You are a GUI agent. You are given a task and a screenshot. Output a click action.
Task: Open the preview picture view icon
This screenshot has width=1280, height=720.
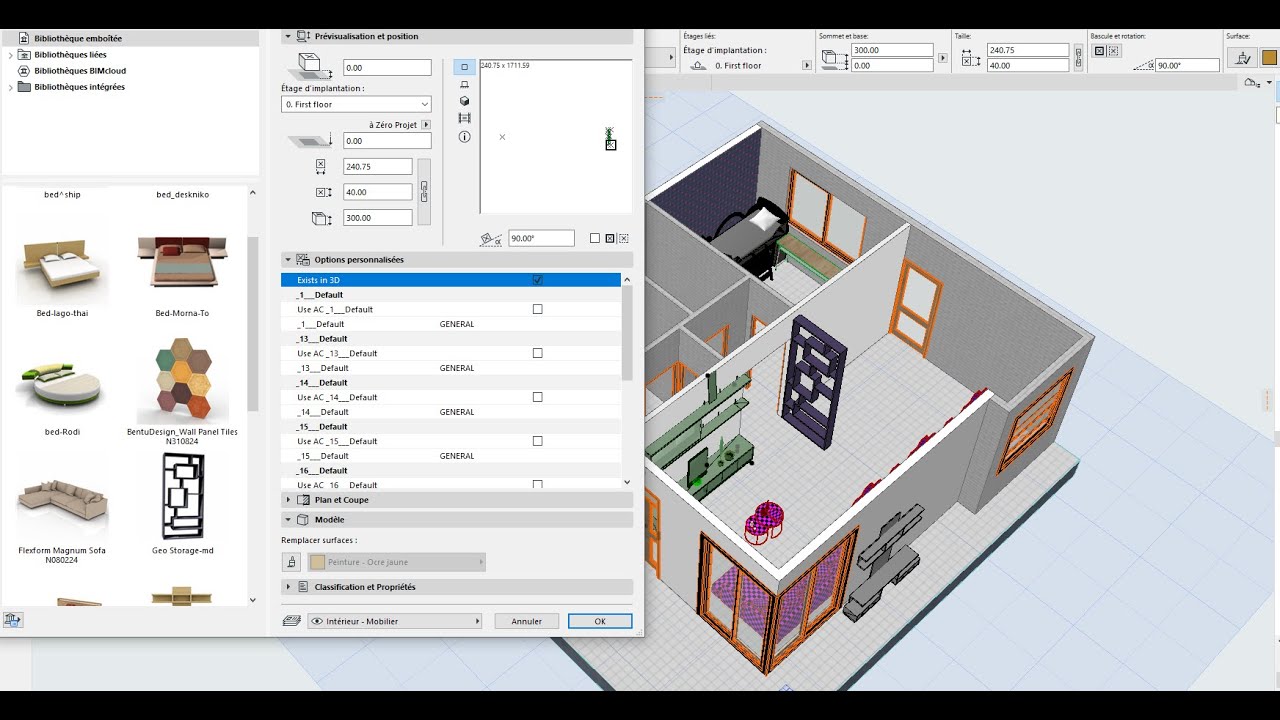[x=464, y=118]
